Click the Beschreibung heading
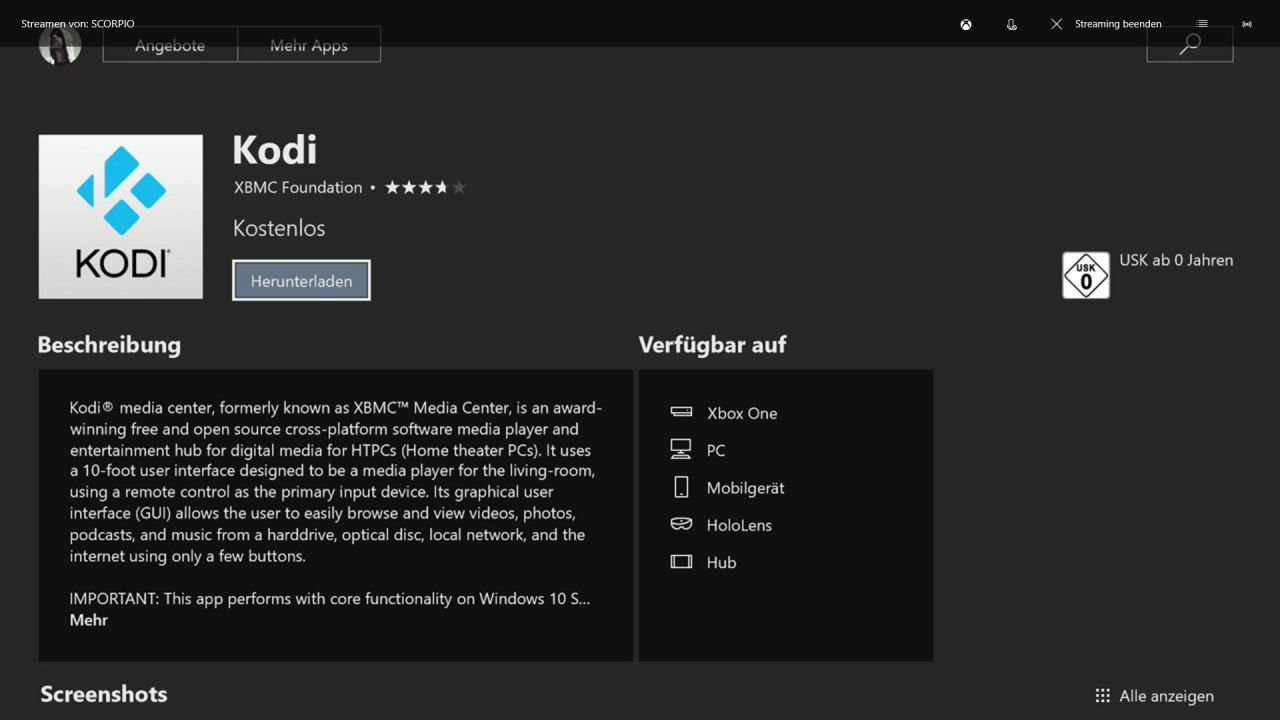The image size is (1280, 720). click(109, 345)
